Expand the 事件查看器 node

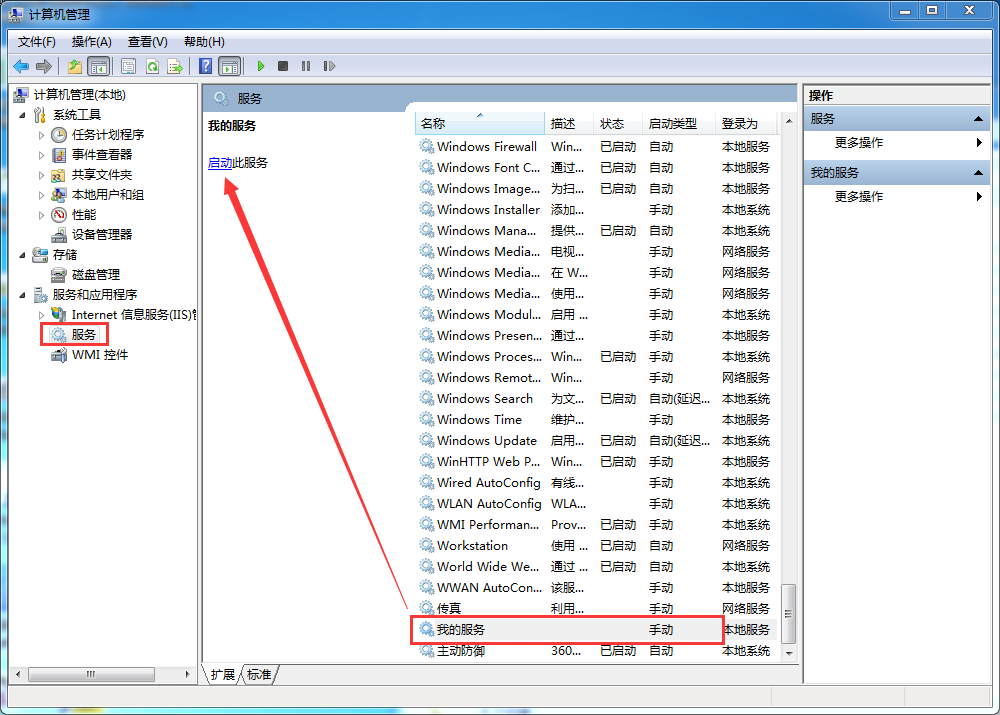[x=41, y=155]
